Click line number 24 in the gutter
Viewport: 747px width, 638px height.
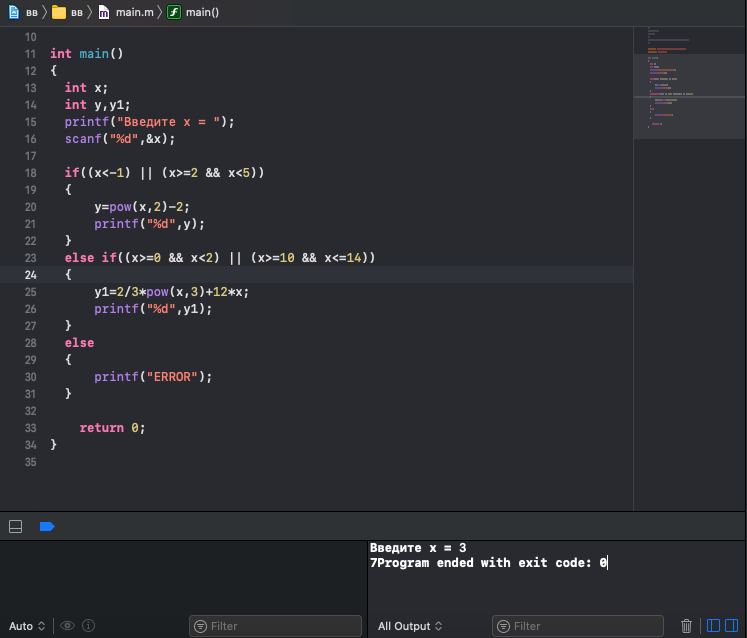30,275
